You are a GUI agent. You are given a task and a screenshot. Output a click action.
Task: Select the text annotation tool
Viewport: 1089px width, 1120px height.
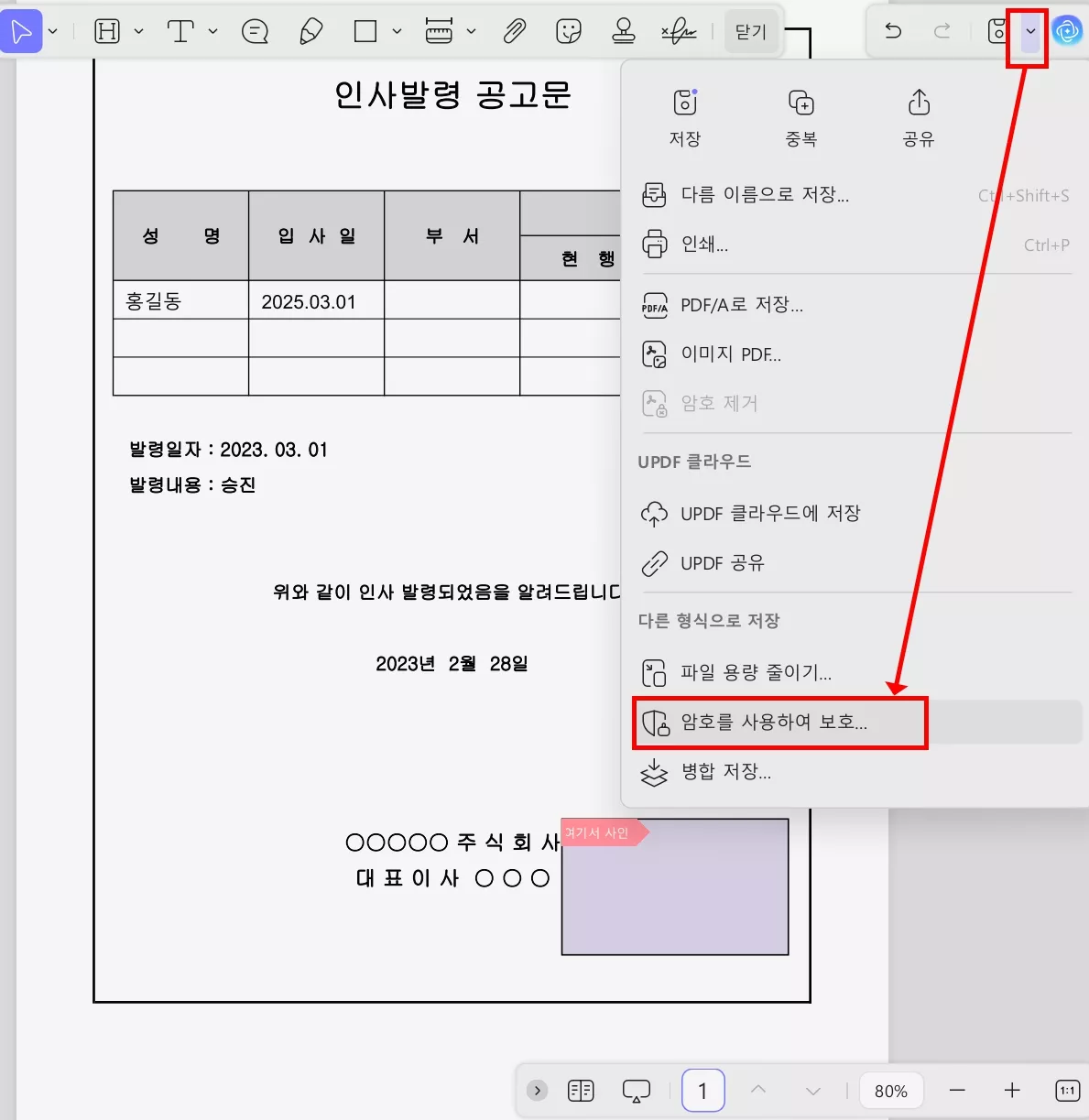(180, 30)
